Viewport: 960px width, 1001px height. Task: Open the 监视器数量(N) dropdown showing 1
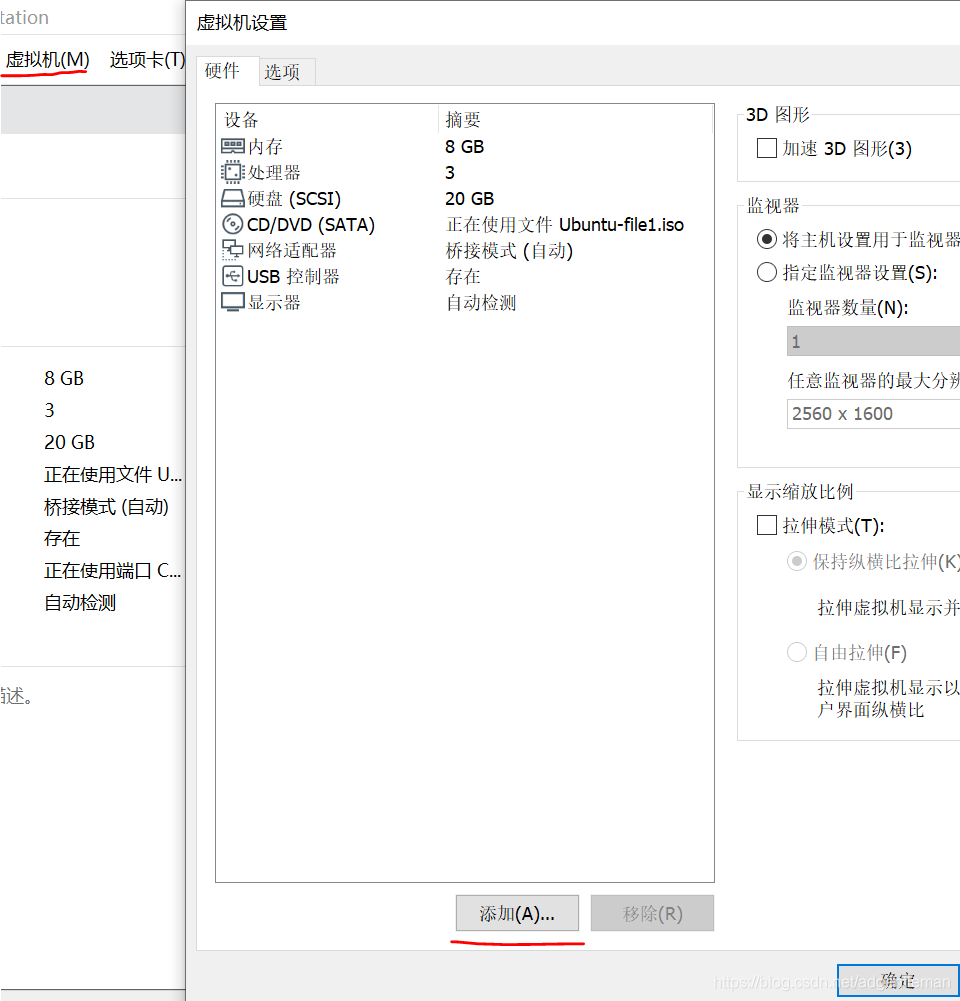tap(873, 342)
